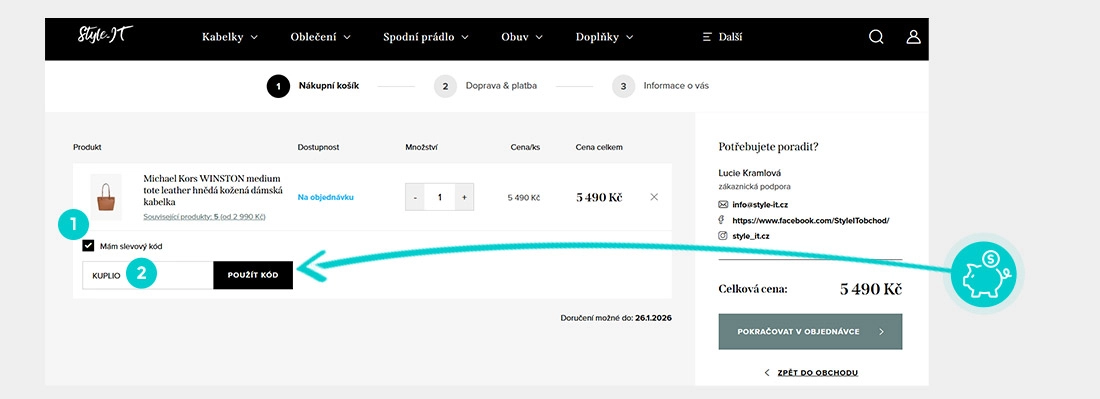Click the POUŽÍT KÓD button
This screenshot has width=1100, height=399.
(x=253, y=275)
